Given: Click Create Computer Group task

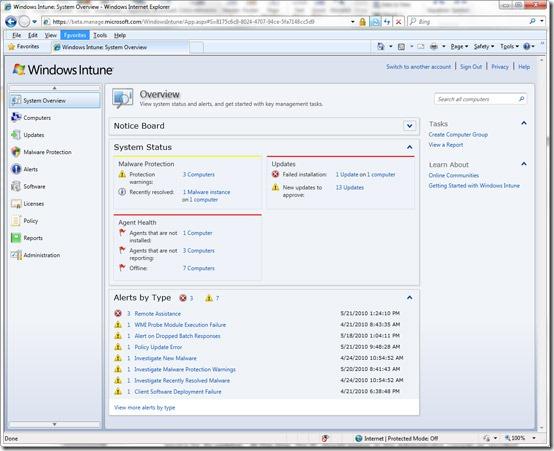Looking at the screenshot, I should click(x=458, y=134).
